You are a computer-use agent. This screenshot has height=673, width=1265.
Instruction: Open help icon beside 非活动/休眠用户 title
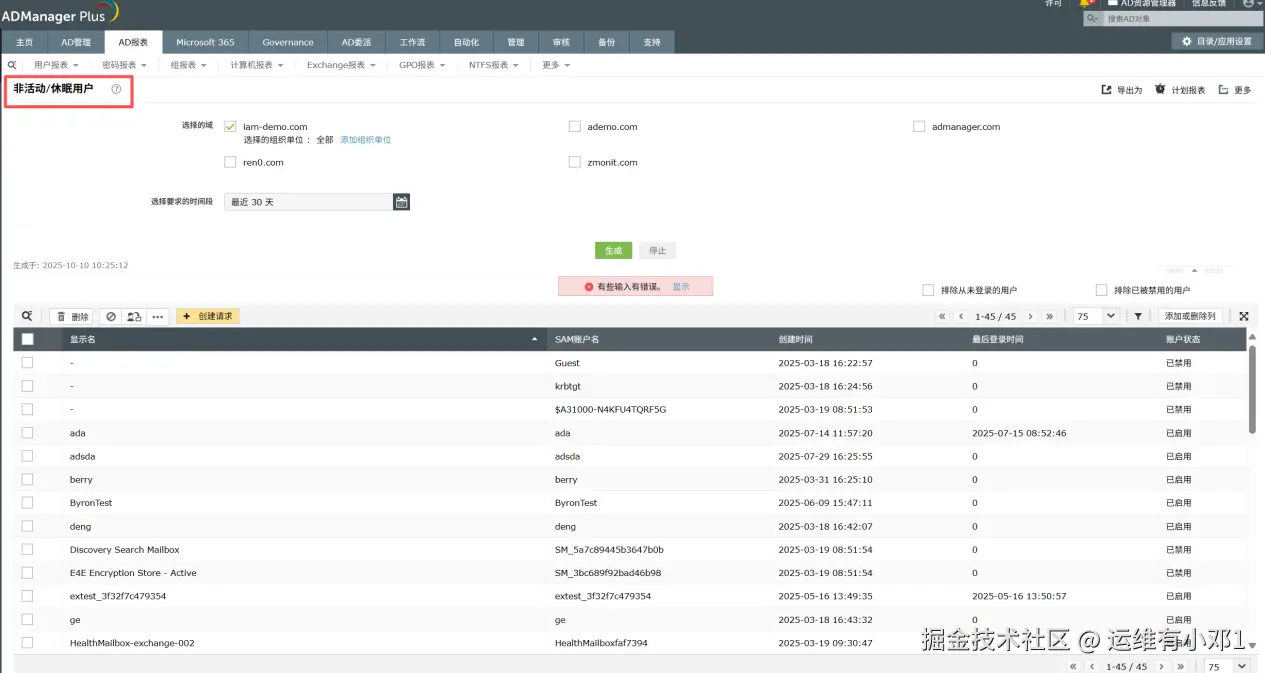tap(116, 89)
